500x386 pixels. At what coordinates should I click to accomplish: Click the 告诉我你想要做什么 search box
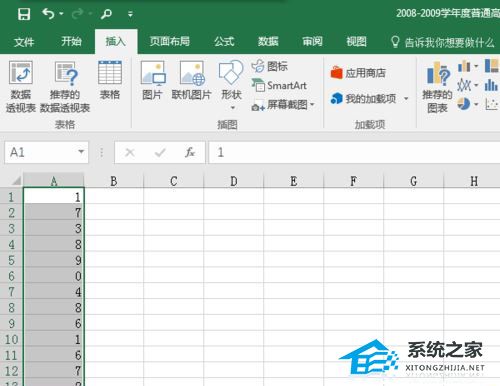tap(443, 42)
